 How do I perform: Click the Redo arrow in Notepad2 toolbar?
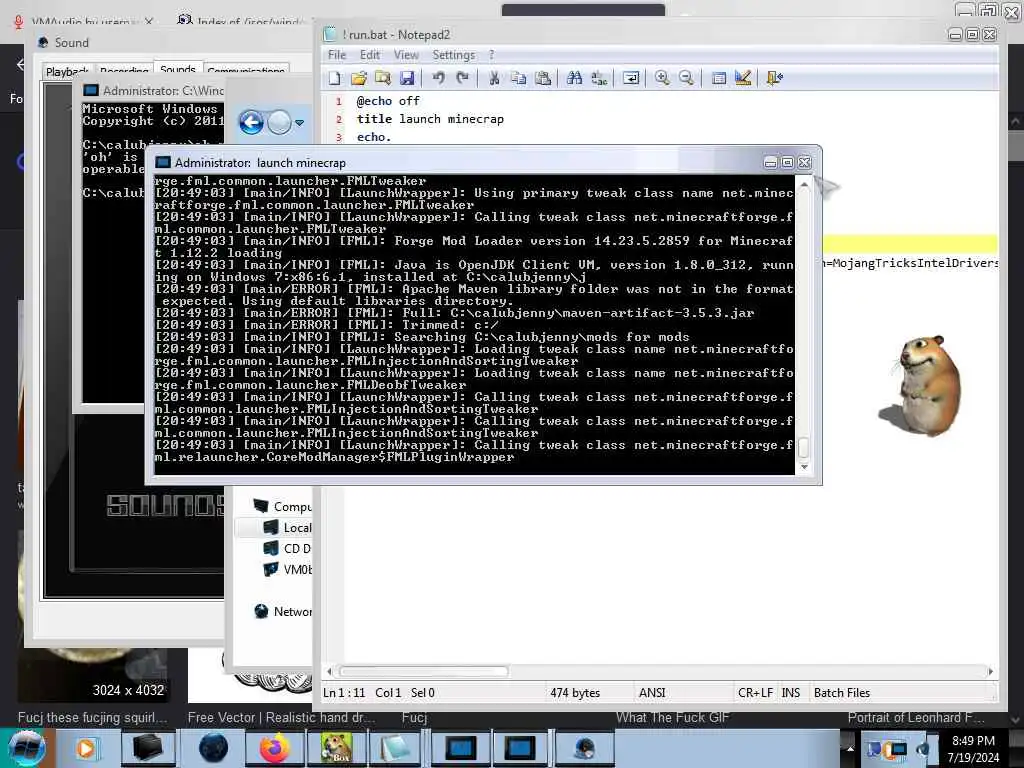point(462,78)
